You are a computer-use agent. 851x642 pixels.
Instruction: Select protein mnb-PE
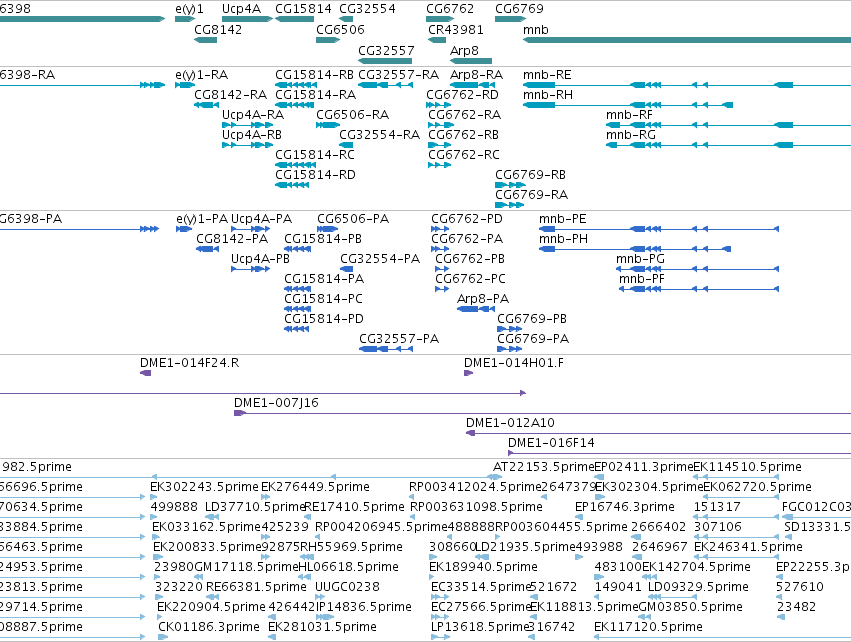pos(562,219)
